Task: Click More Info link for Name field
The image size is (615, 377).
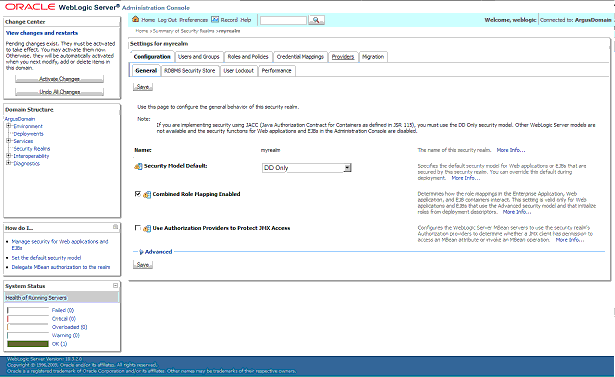Action: click(x=511, y=150)
